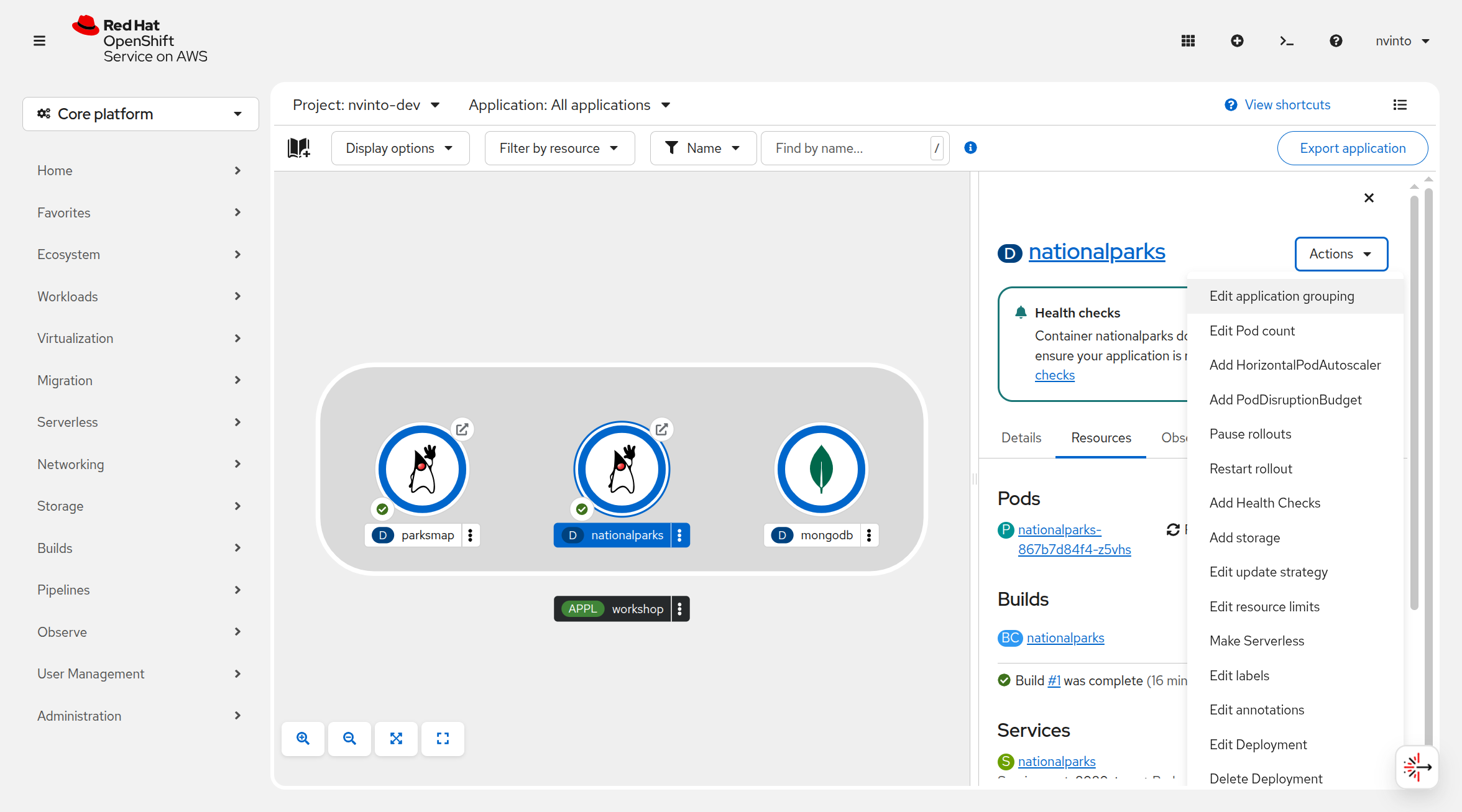Screen dimensions: 1462x812
Task: Choose Edit Pod count action
Action: point(1295,331)
